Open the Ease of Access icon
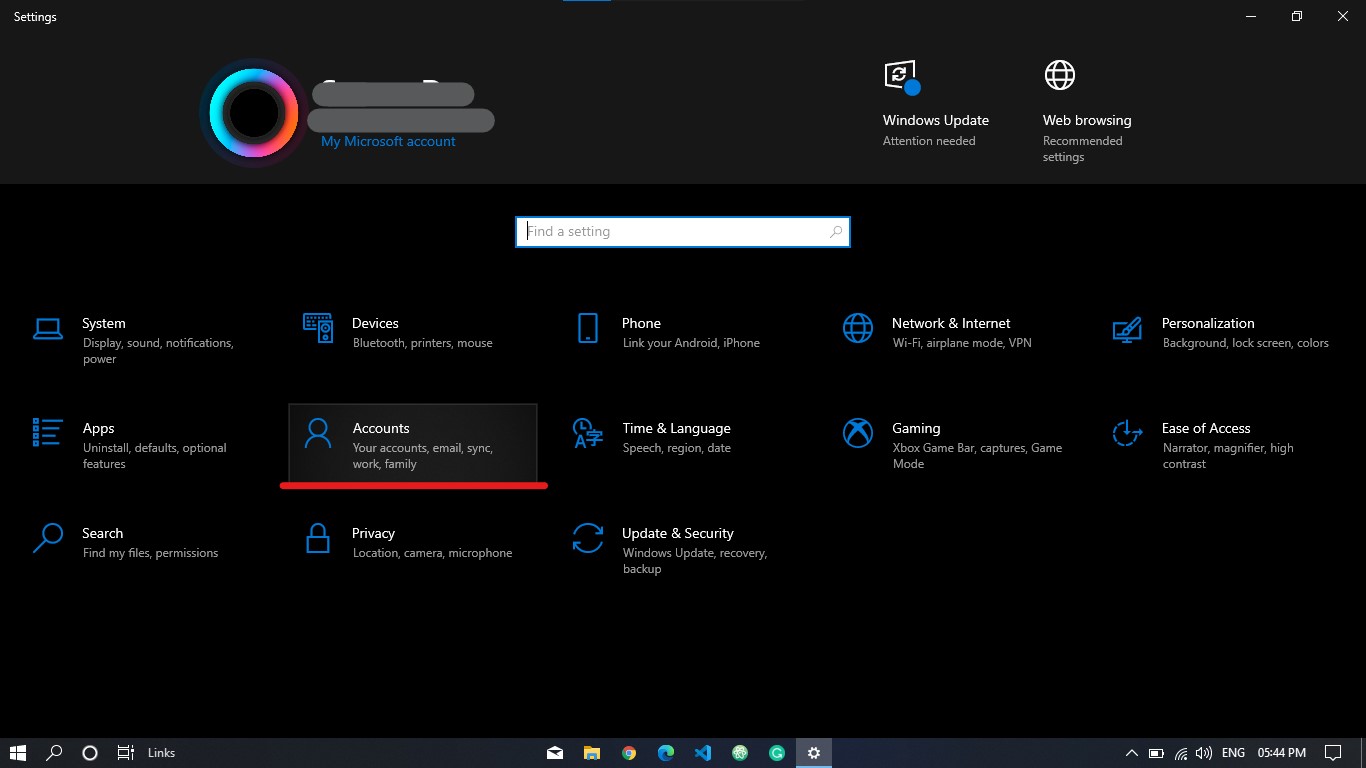The width and height of the screenshot is (1366, 768). coord(1127,433)
